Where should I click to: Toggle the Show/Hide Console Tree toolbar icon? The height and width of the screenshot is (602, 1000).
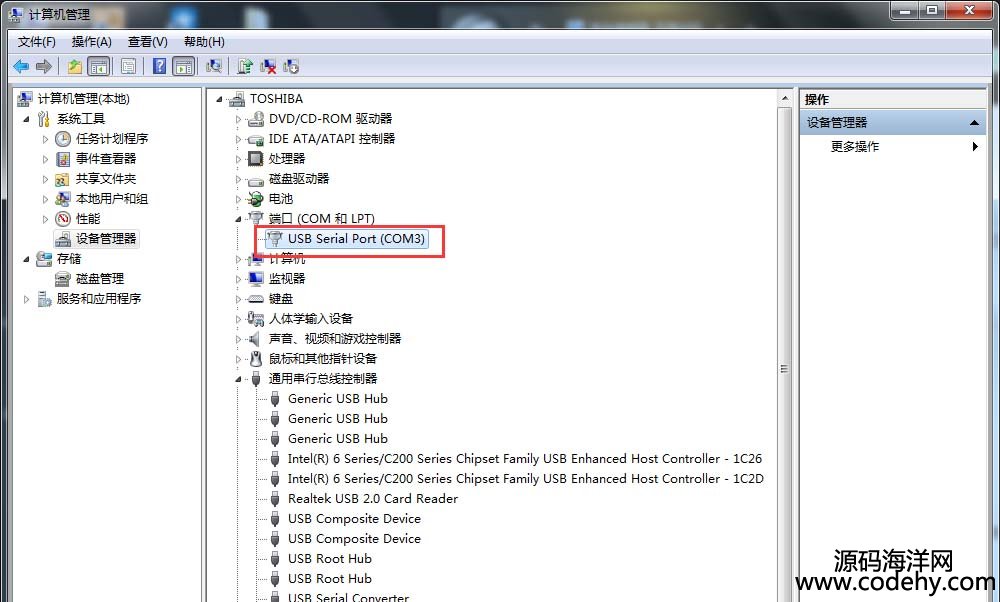coord(98,66)
